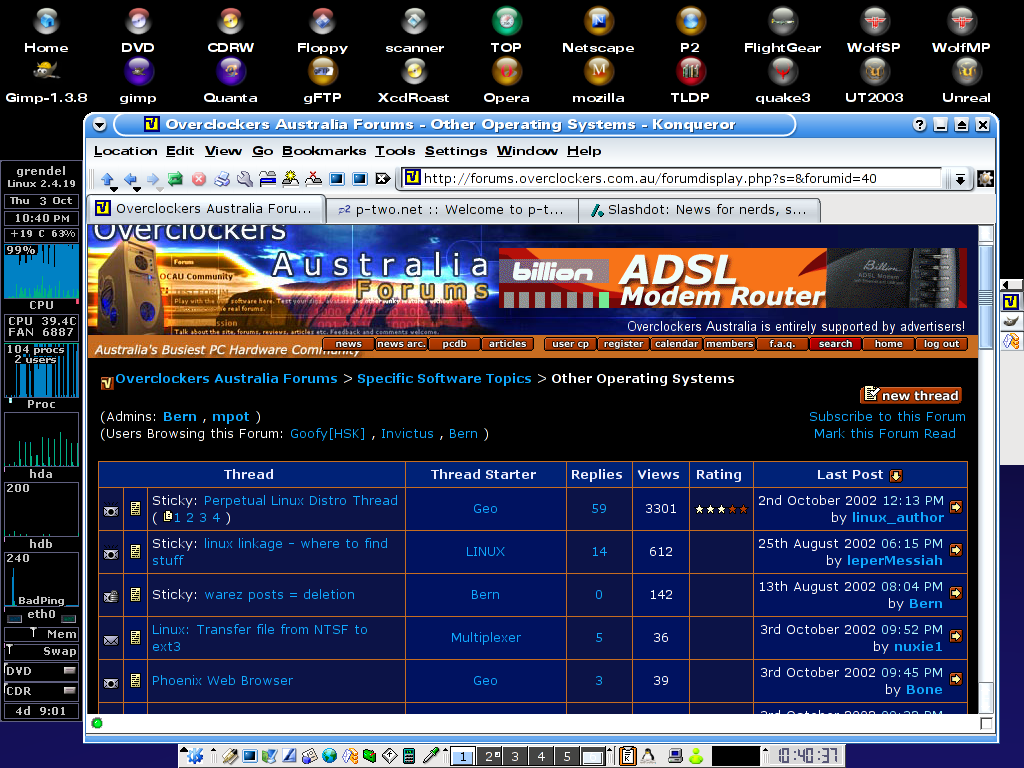This screenshot has width=1024, height=768.
Task: Switch to the p-two.net tab
Action: 451,210
